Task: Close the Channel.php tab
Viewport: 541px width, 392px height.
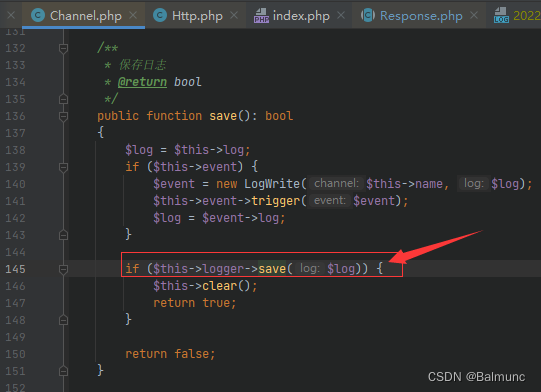Action: (133, 15)
